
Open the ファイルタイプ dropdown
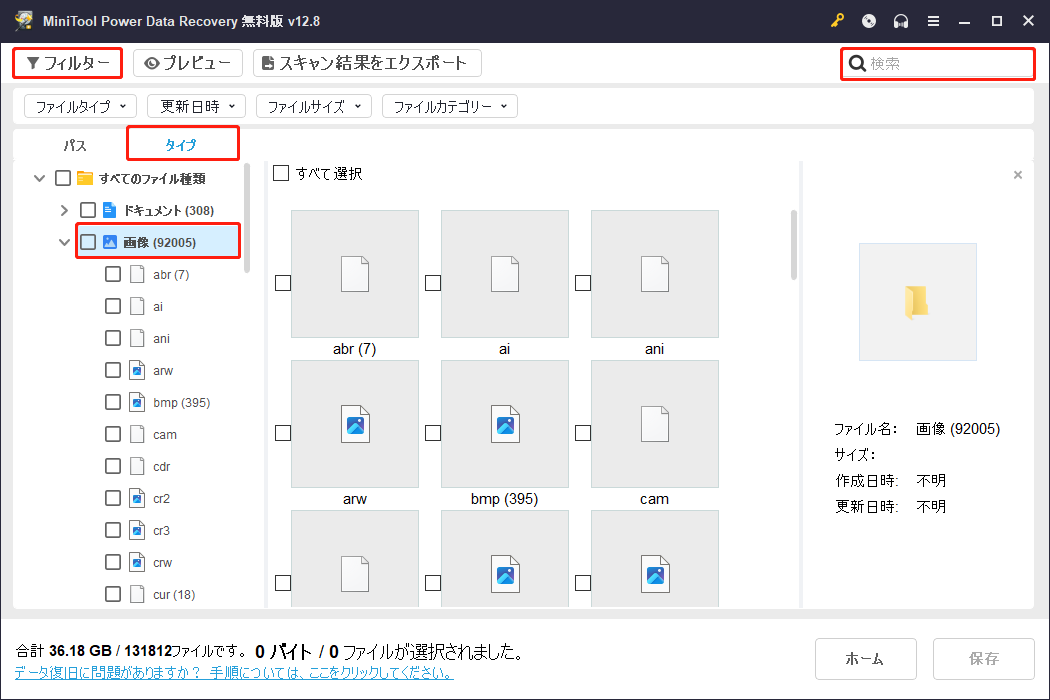point(80,106)
